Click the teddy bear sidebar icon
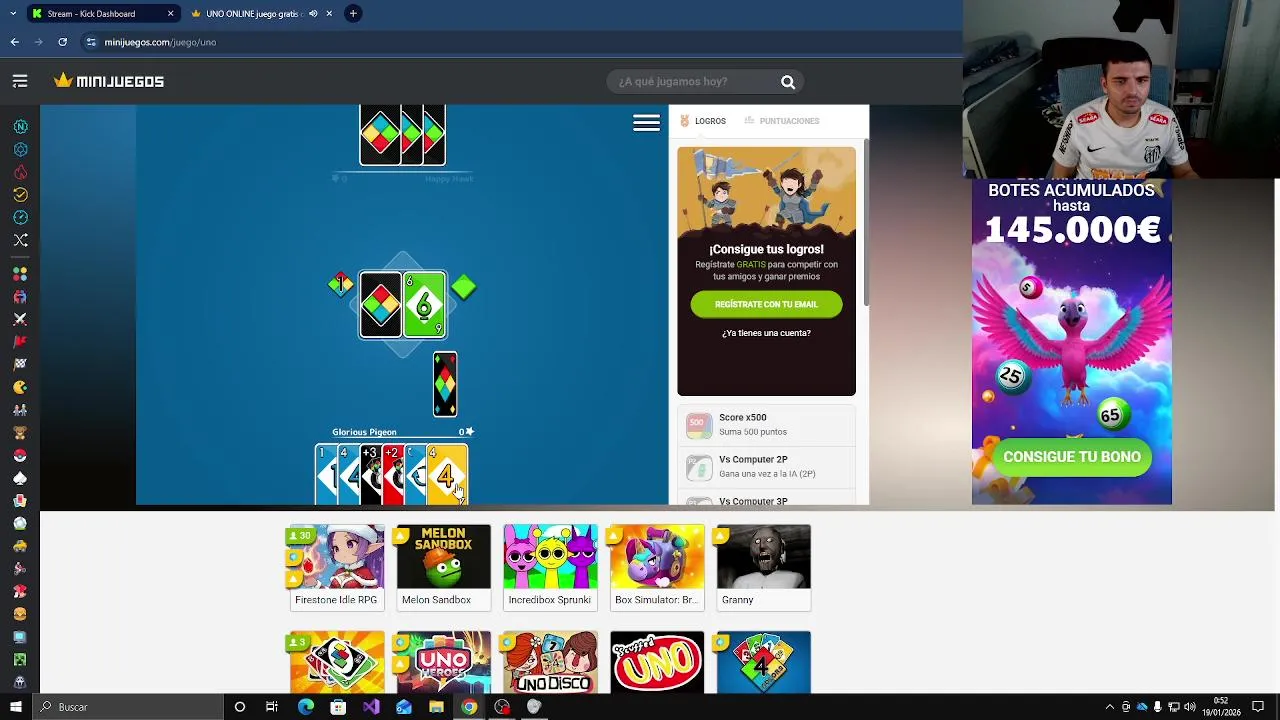 20,433
